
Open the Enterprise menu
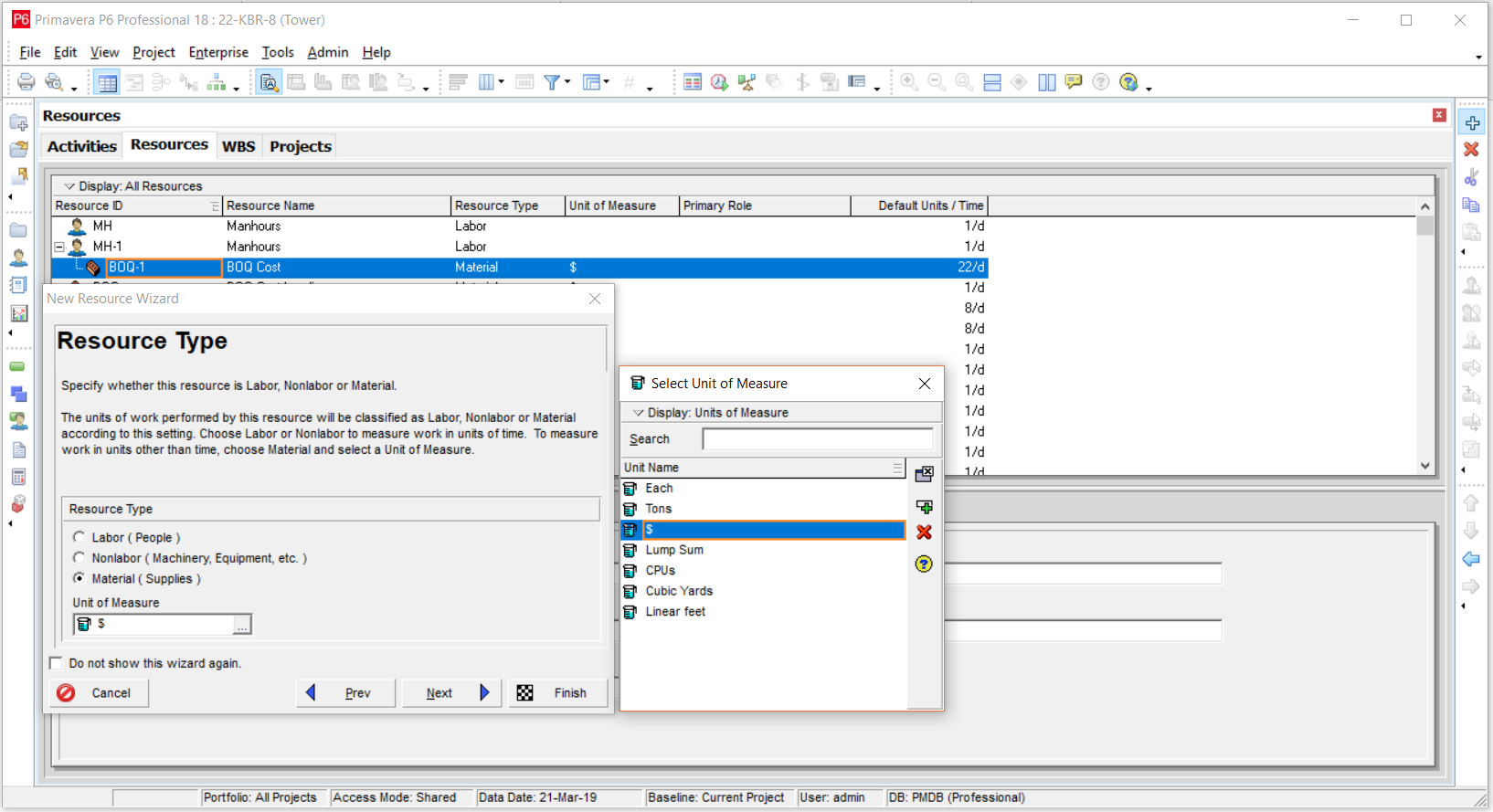[x=218, y=52]
